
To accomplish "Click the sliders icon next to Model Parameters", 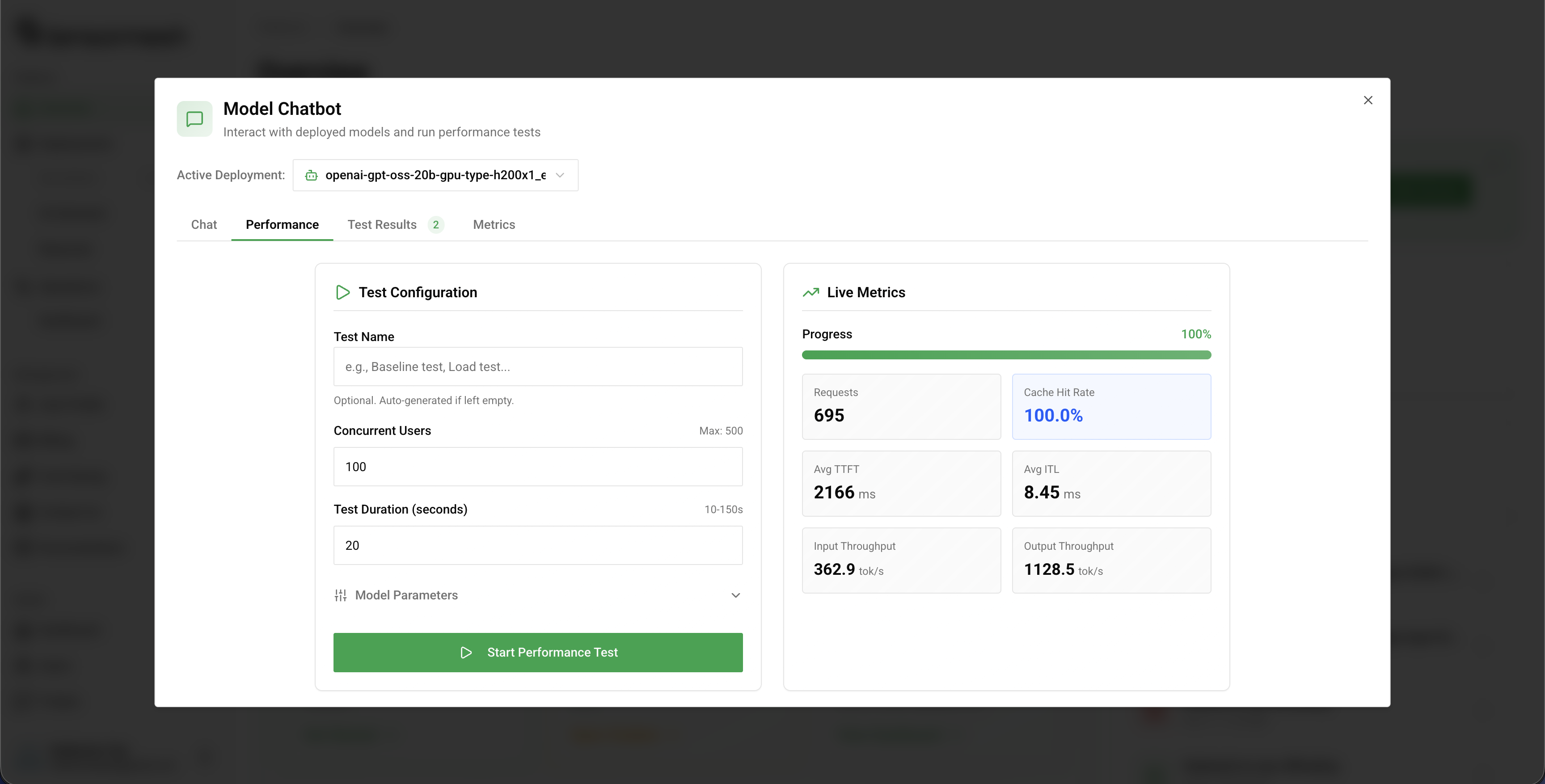I will point(340,595).
